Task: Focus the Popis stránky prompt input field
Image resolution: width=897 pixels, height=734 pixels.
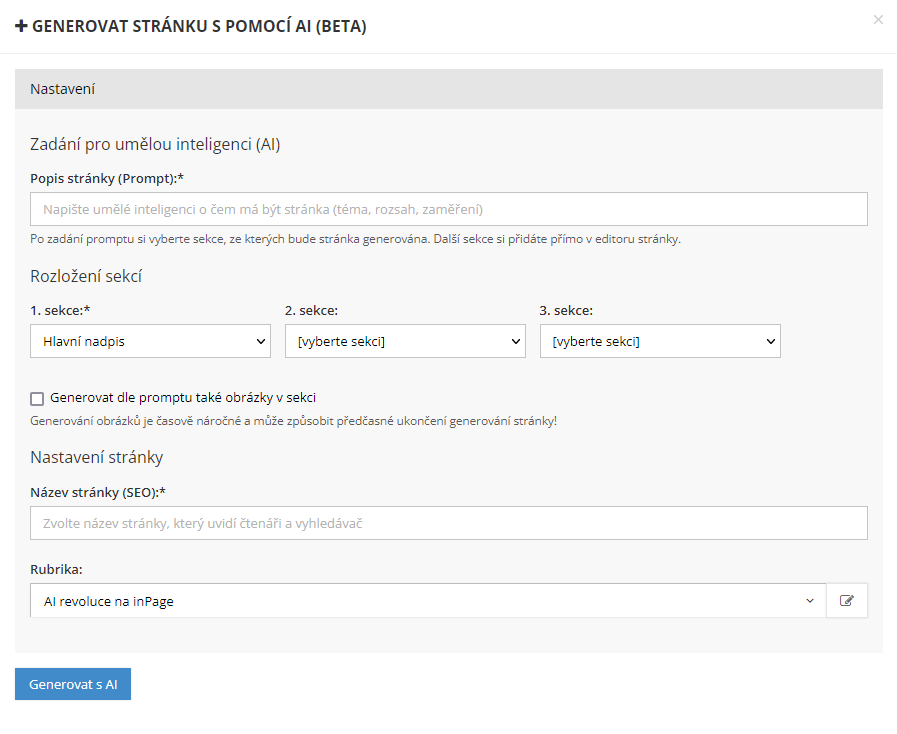Action: click(448, 209)
